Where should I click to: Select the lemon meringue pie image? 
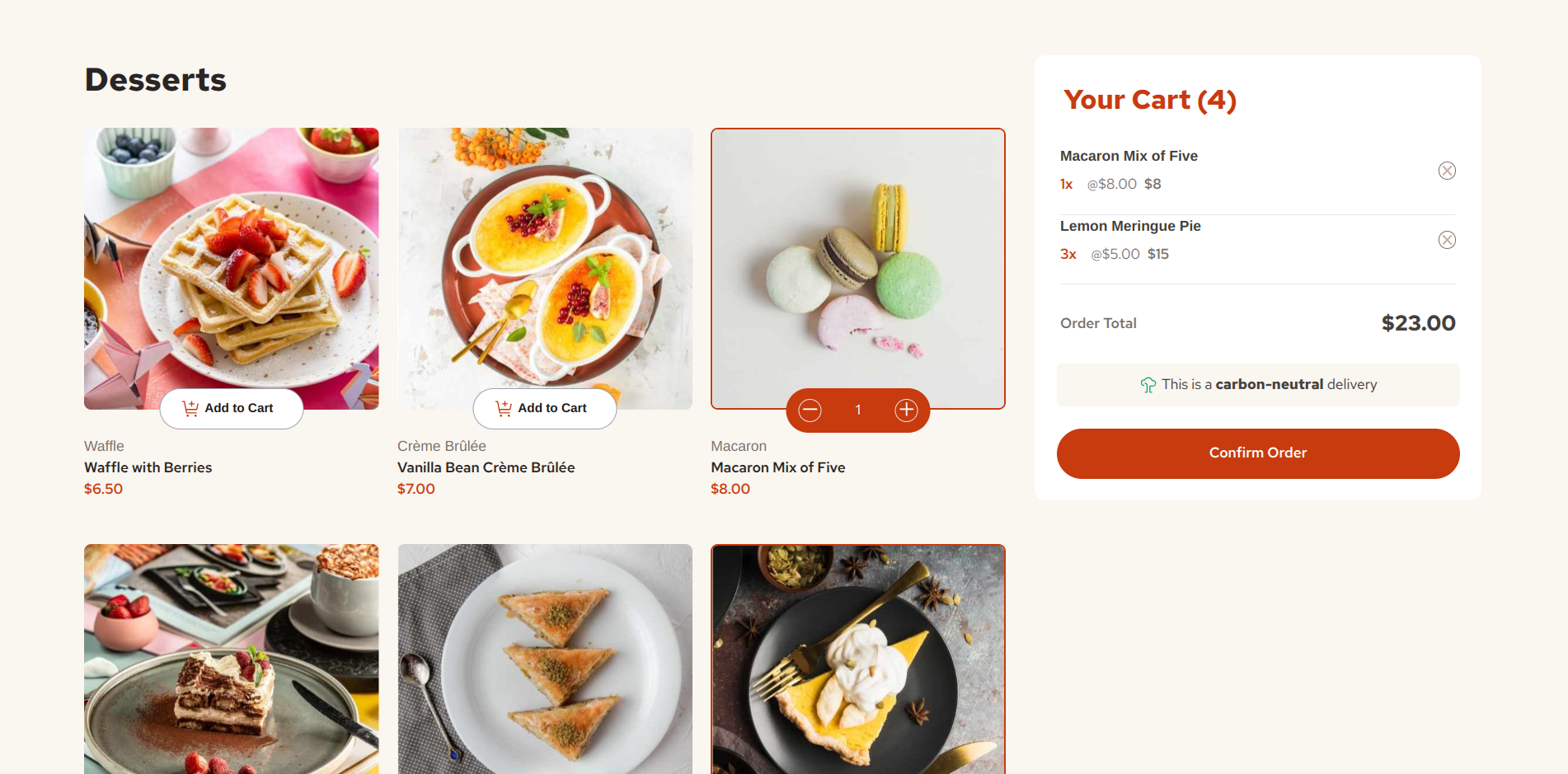[858, 659]
